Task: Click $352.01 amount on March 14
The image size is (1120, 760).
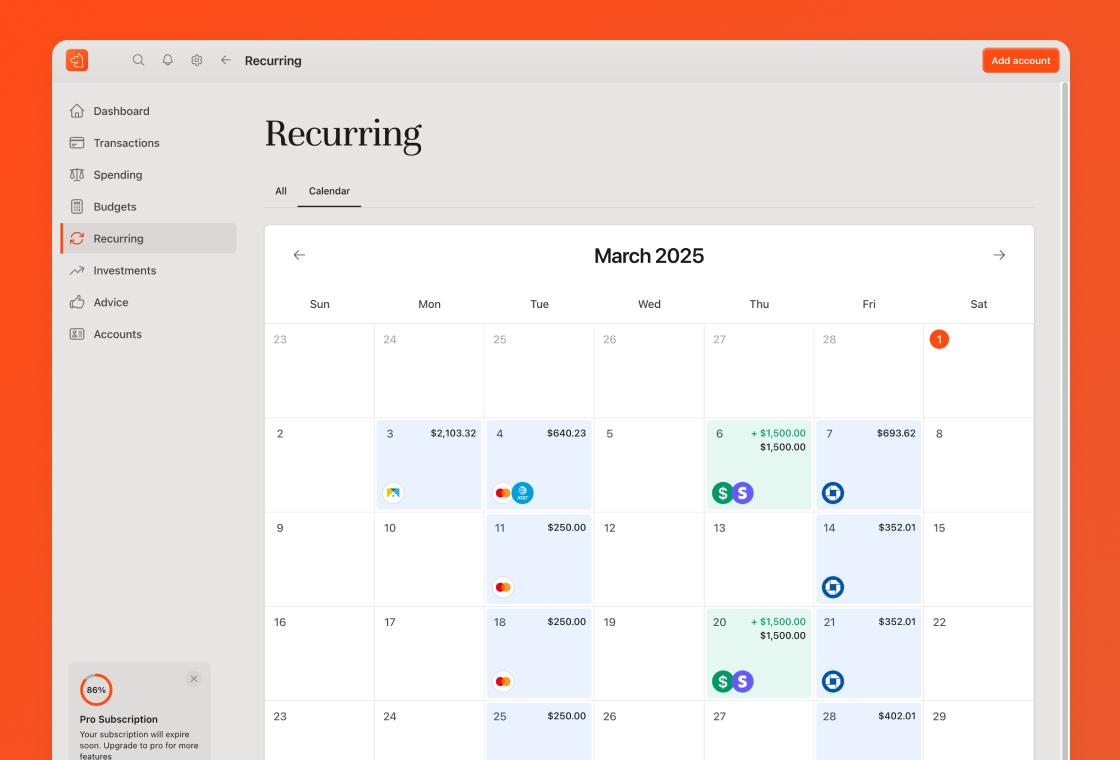Action: pyautogui.click(x=897, y=528)
